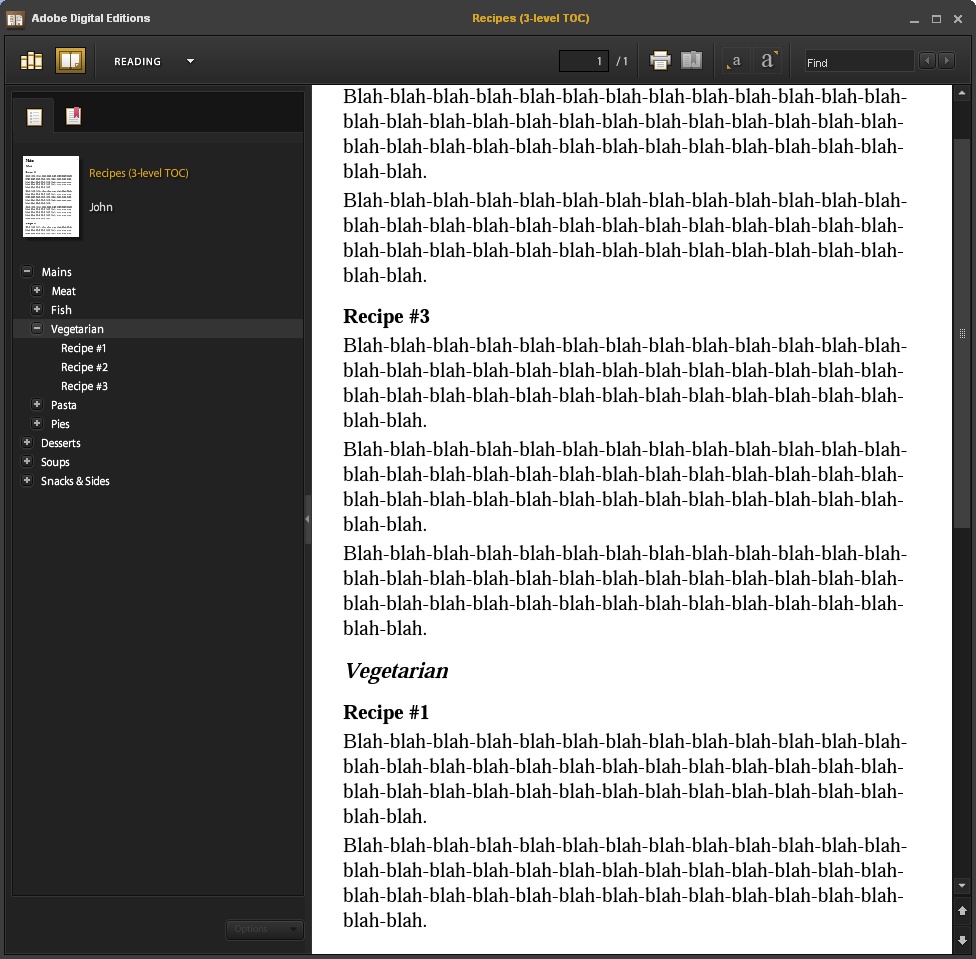976x959 pixels.
Task: Switch to the Table of Contents tab
Action: pyautogui.click(x=34, y=117)
